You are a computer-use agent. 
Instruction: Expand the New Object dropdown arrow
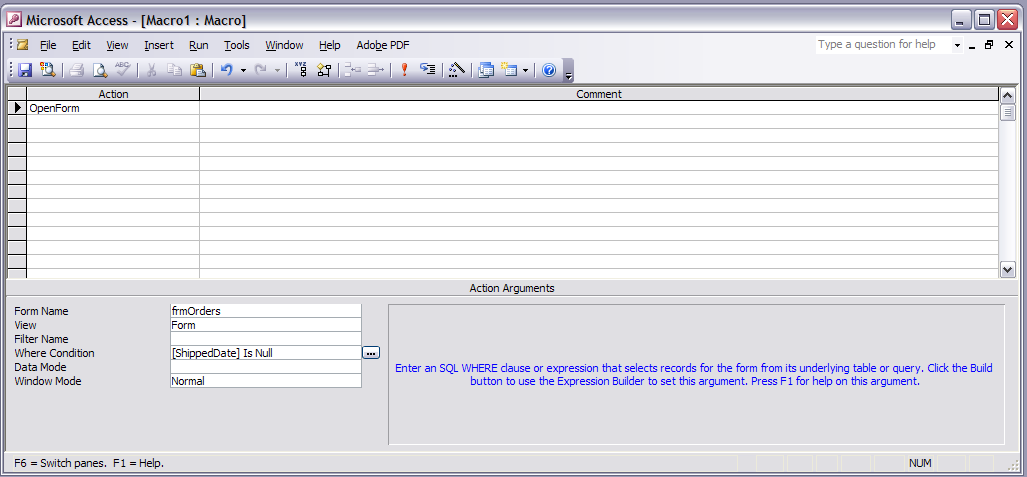click(525, 70)
